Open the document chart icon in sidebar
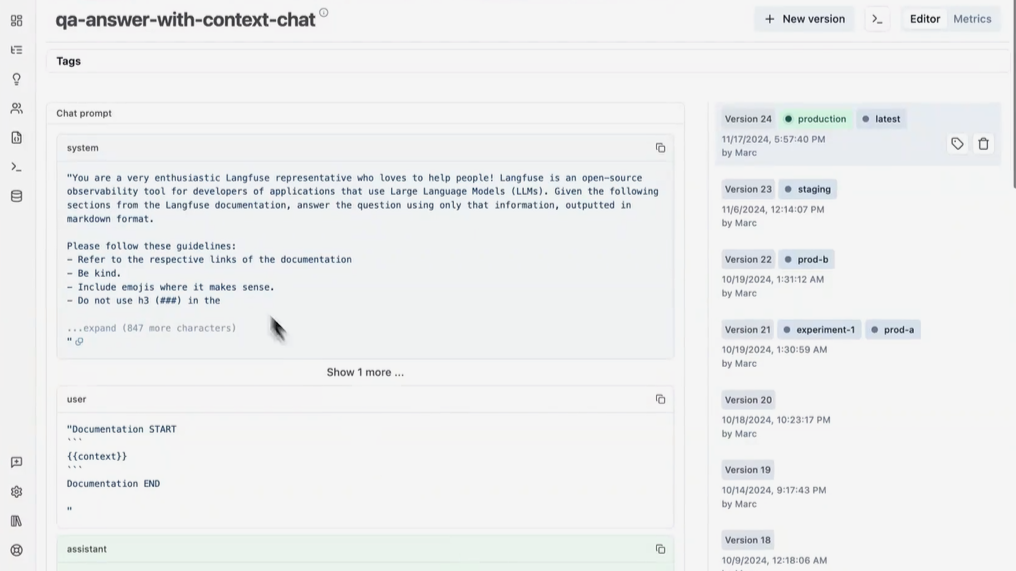The image size is (1016, 571). click(x=16, y=137)
